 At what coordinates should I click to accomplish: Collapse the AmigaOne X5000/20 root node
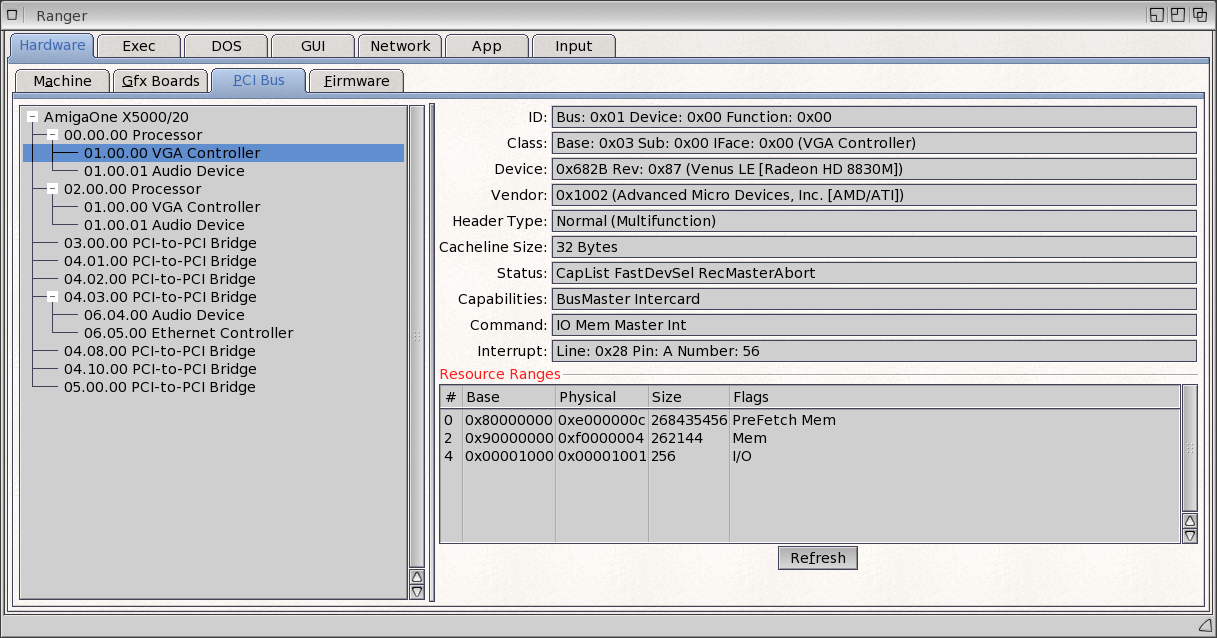[x=32, y=117]
